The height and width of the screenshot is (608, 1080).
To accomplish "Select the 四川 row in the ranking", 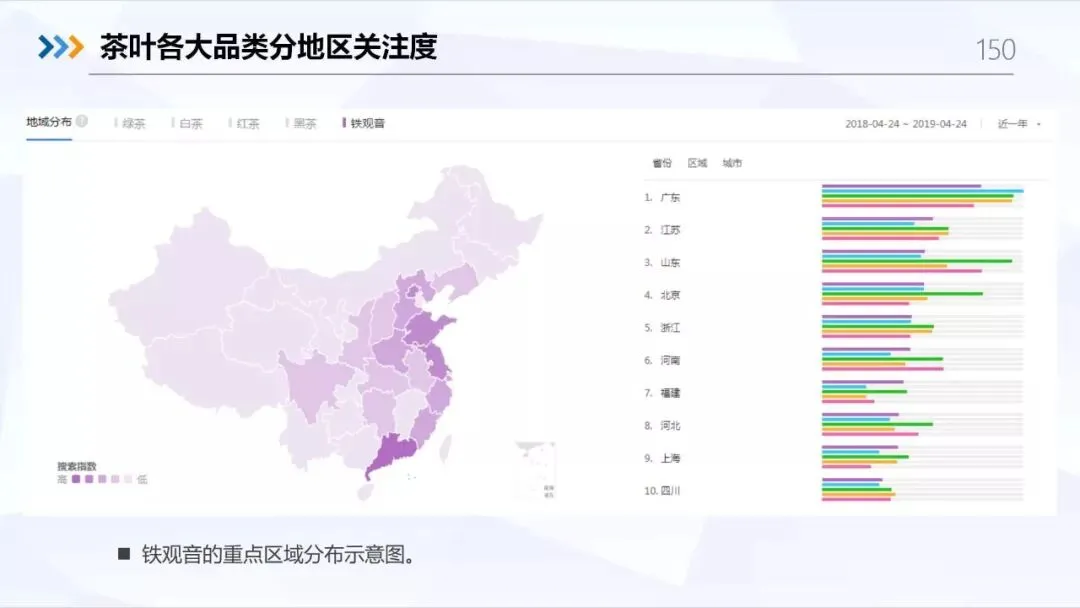I will point(833,491).
